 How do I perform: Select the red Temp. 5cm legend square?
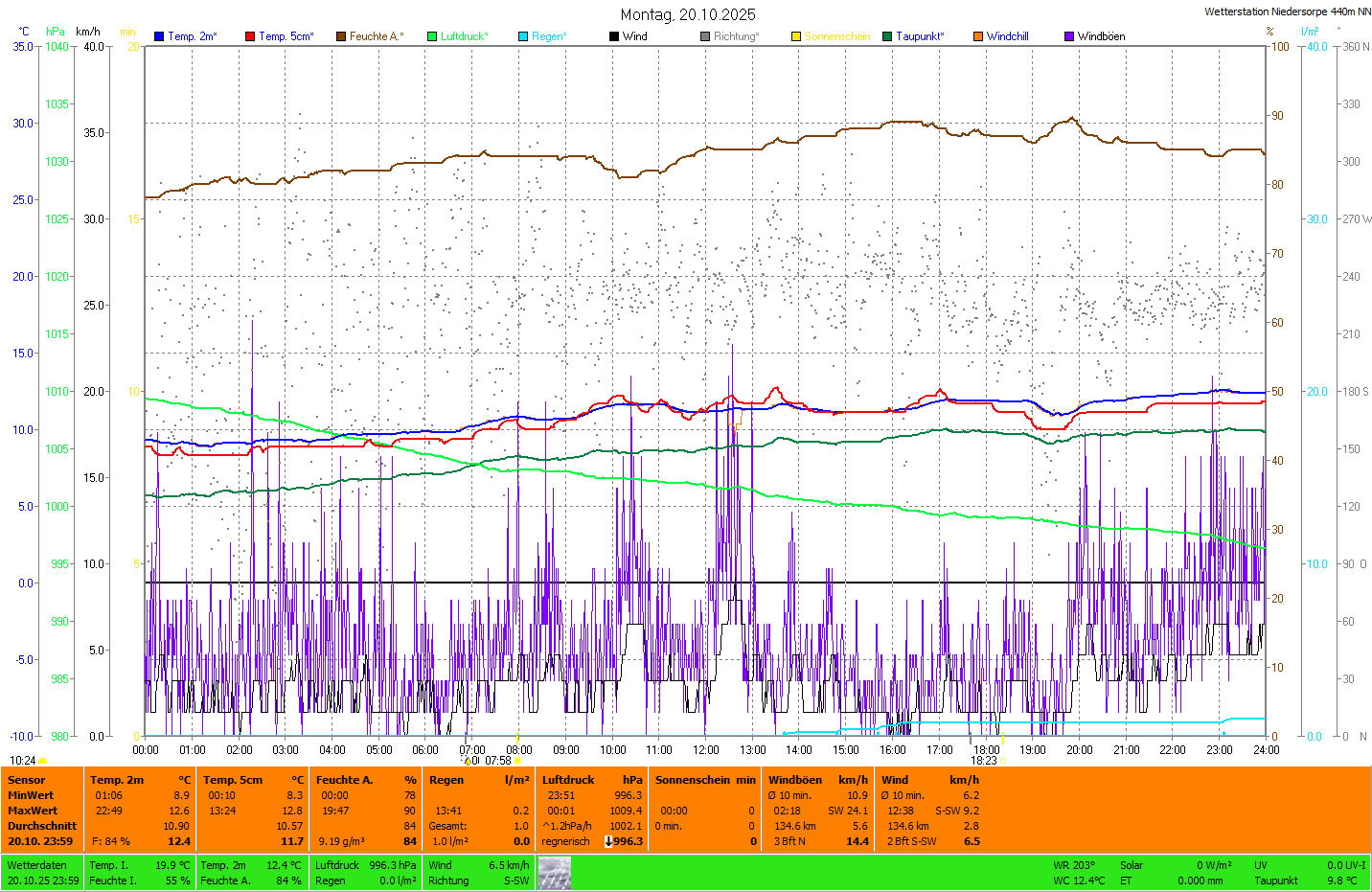(x=250, y=36)
